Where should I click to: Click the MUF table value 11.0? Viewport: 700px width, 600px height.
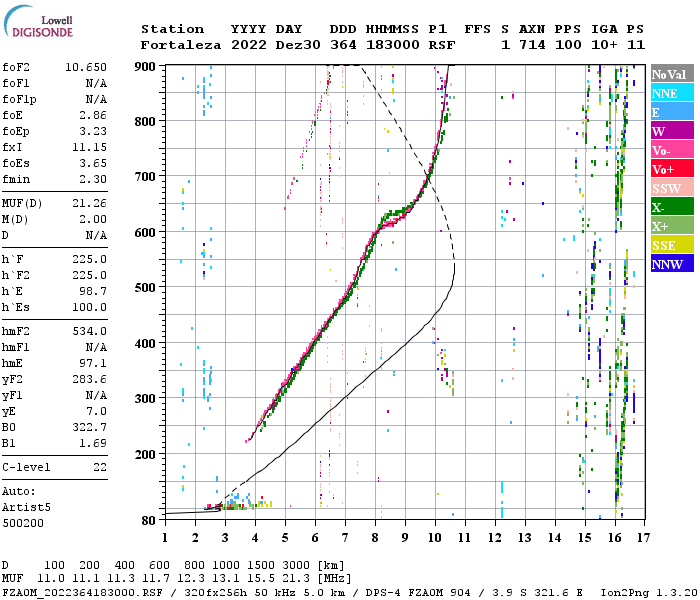pyautogui.click(x=51, y=579)
